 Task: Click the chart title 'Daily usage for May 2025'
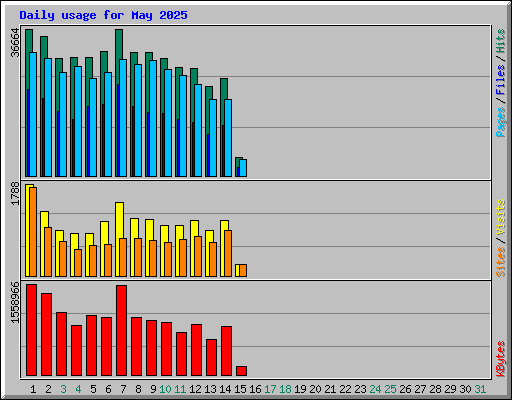pyautogui.click(x=103, y=15)
